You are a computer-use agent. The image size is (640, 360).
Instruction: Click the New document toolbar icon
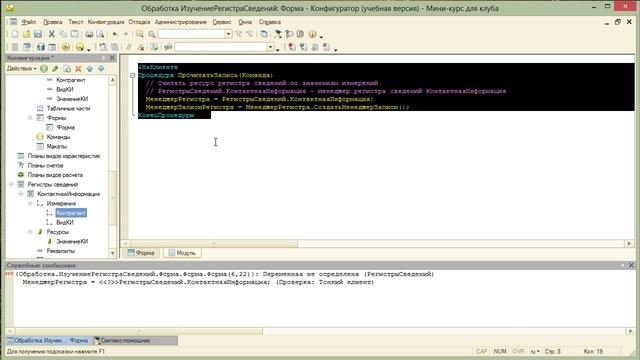pyautogui.click(x=15, y=35)
